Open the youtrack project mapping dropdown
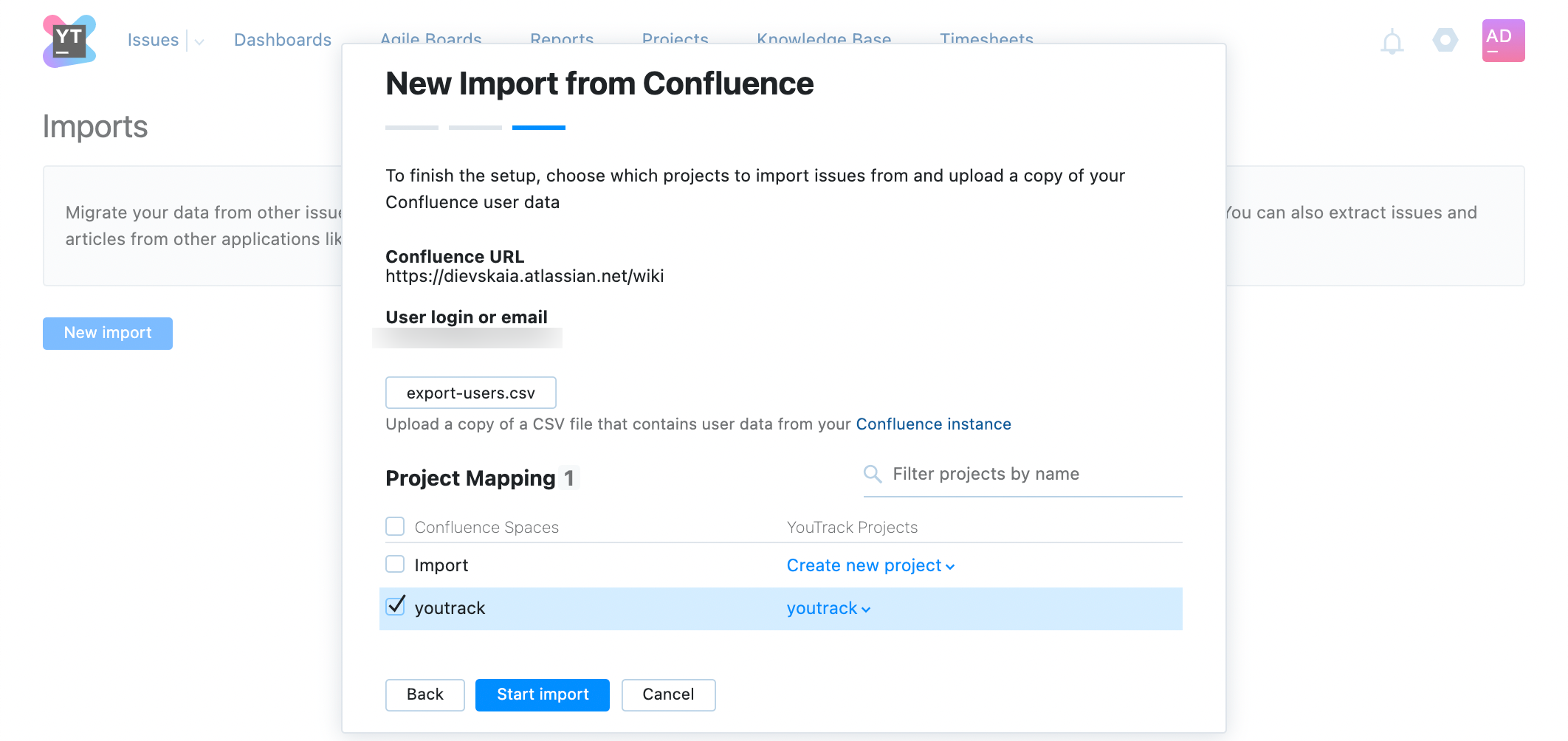 pyautogui.click(x=828, y=608)
